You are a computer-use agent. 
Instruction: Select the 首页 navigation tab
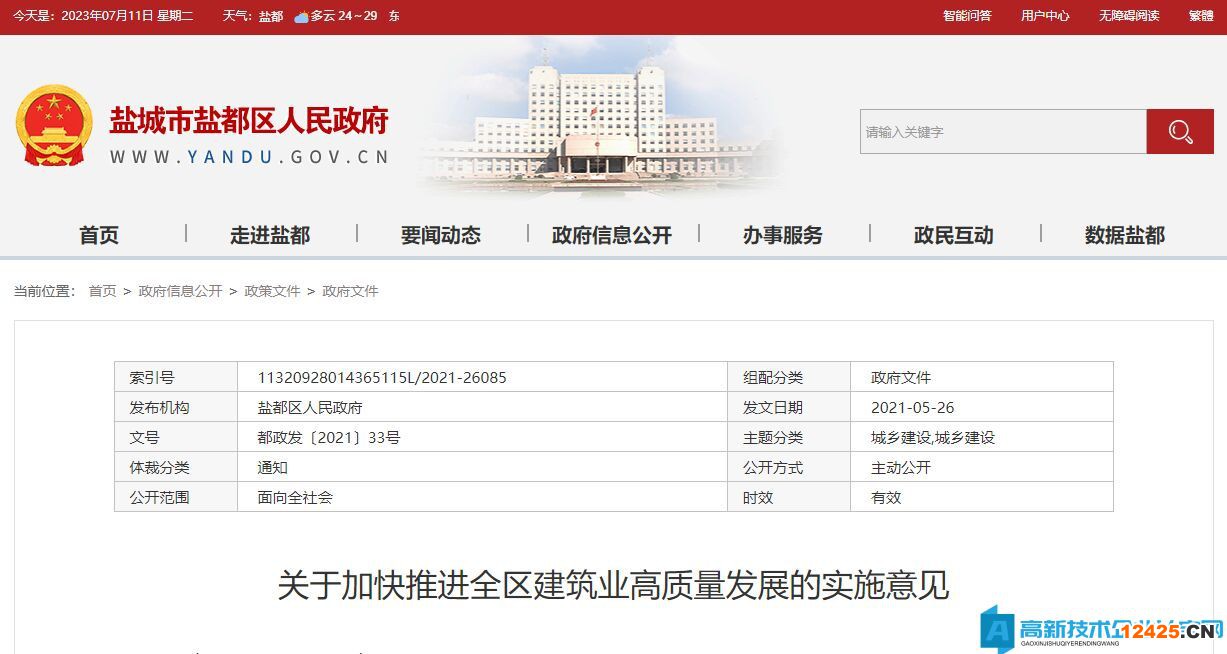click(100, 234)
